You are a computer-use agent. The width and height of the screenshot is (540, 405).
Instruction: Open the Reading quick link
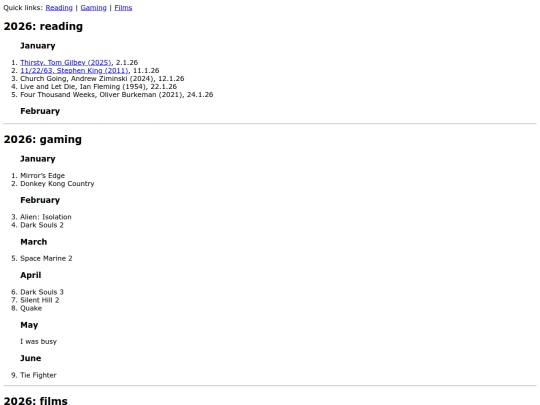click(x=59, y=8)
